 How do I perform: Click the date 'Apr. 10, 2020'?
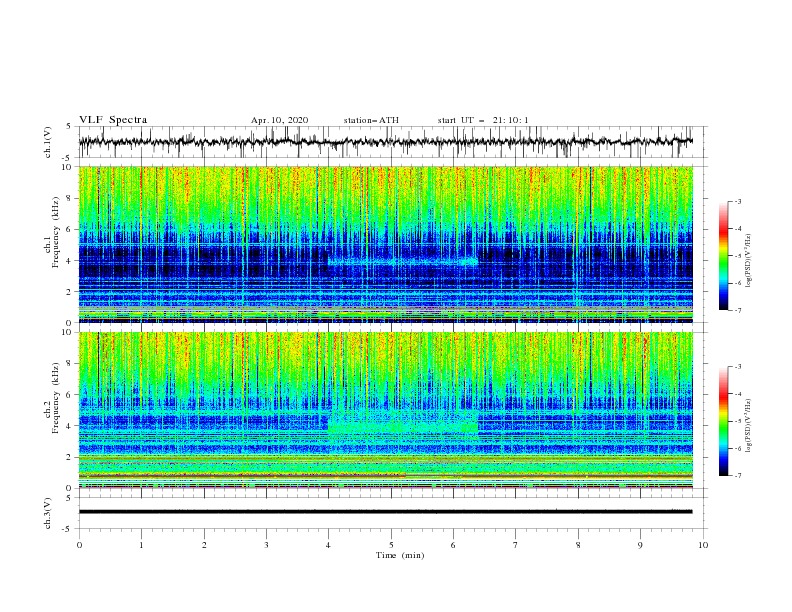click(279, 120)
